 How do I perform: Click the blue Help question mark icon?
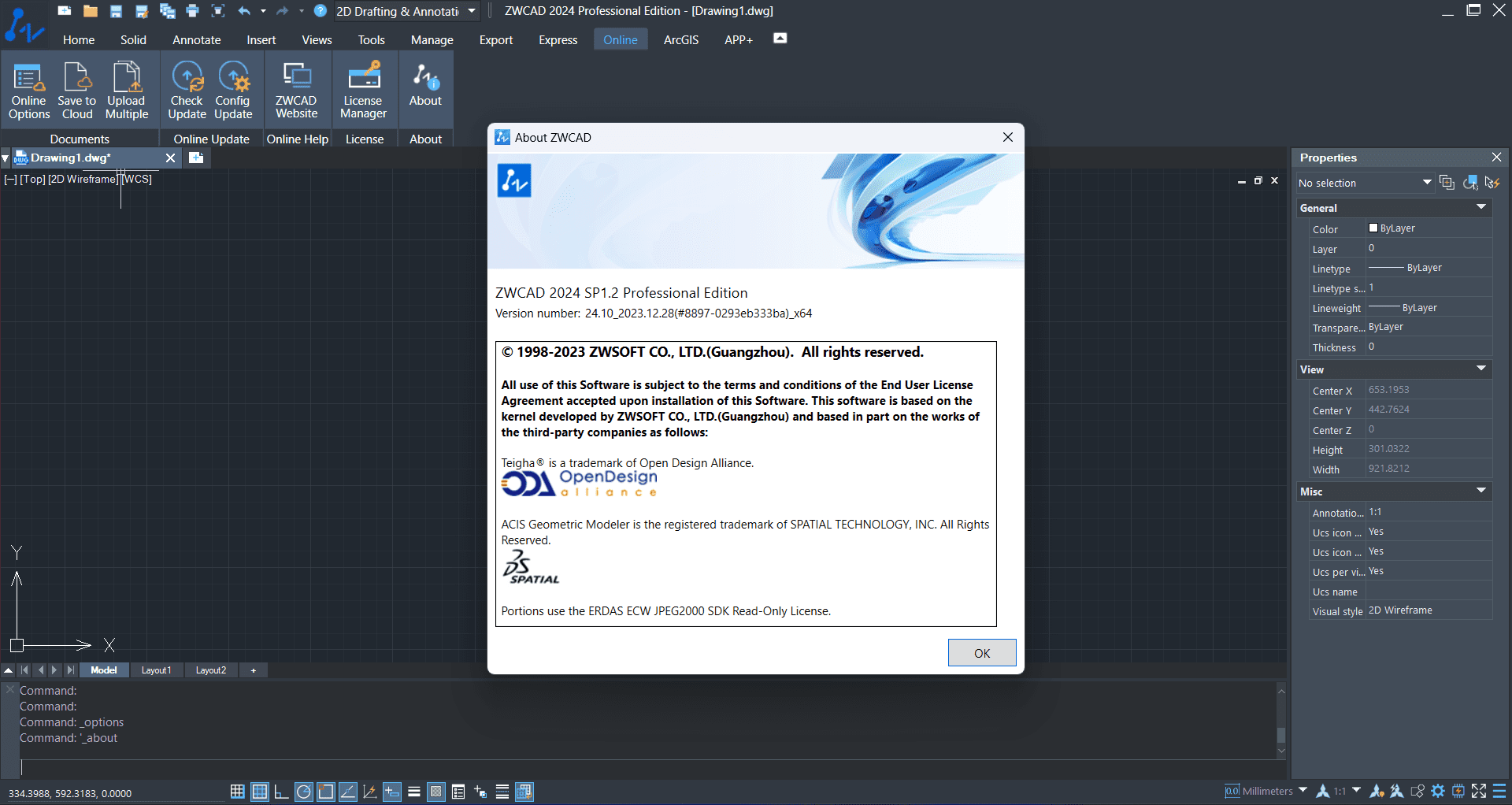(321, 11)
